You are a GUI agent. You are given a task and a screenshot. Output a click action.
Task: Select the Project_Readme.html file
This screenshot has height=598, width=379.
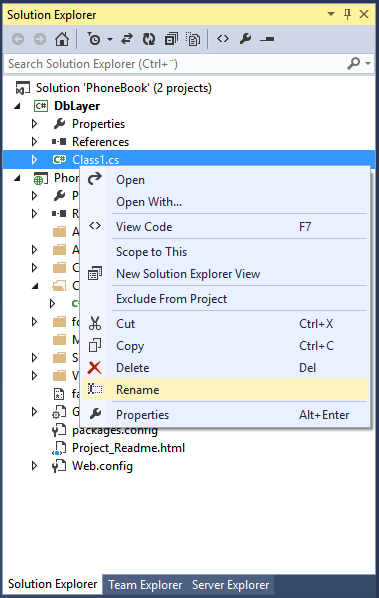(x=128, y=448)
